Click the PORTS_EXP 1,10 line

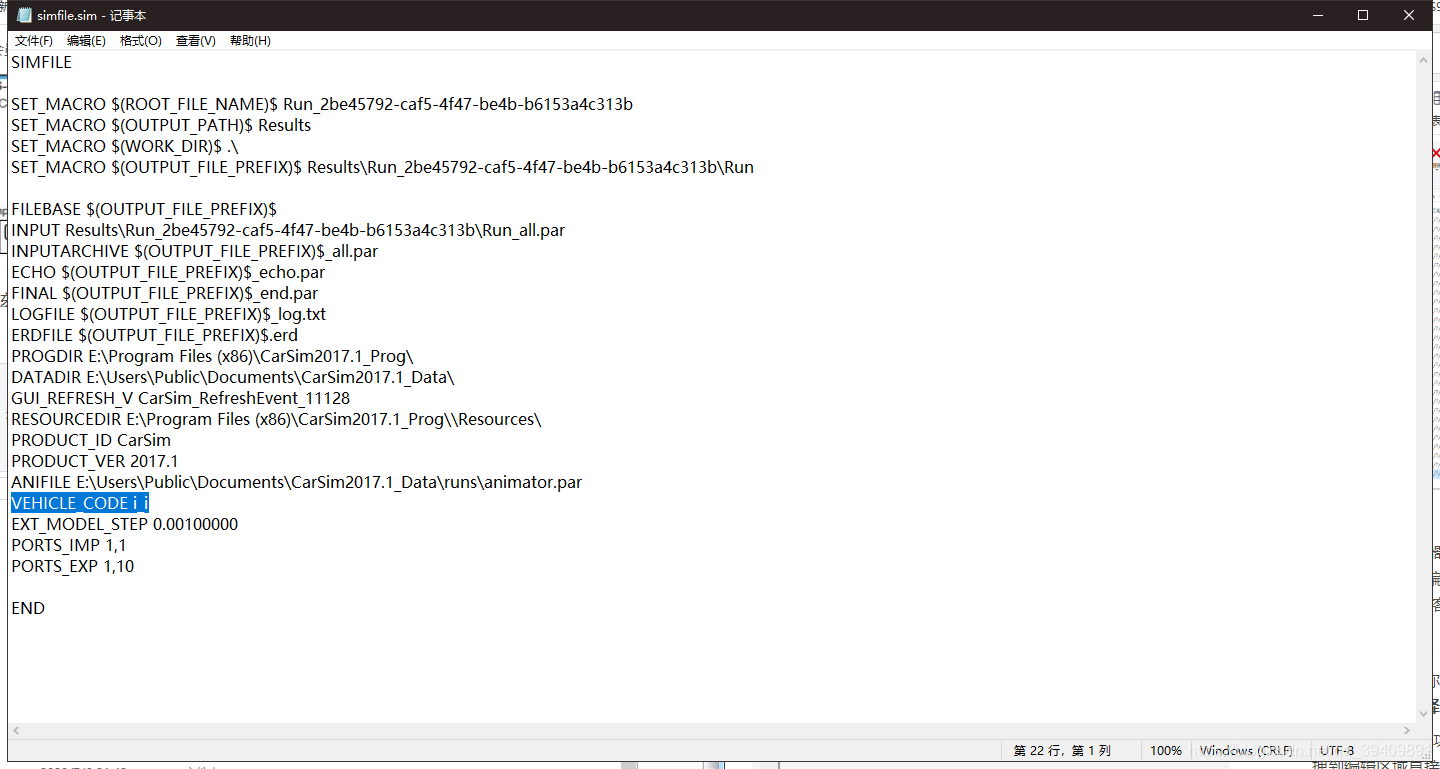73,566
